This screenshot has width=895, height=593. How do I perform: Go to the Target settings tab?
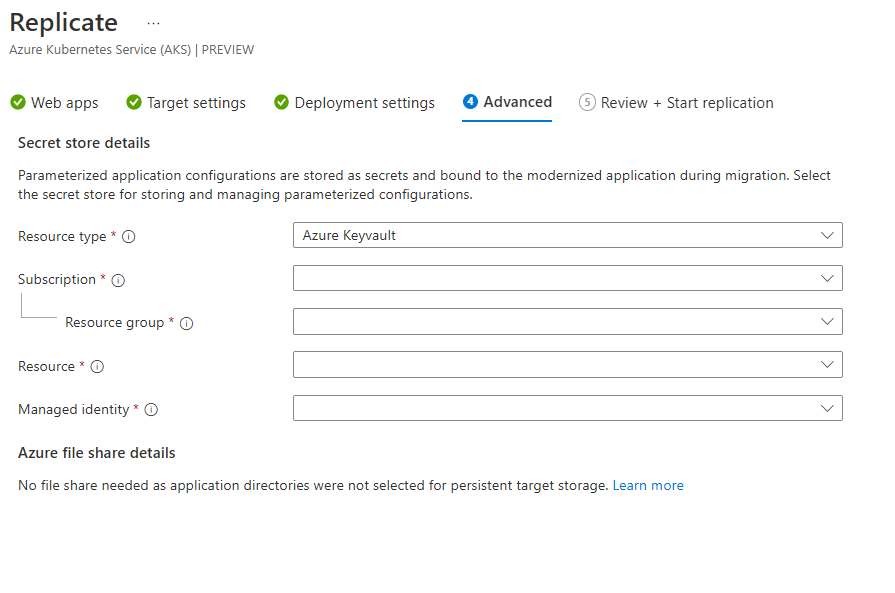[x=186, y=103]
